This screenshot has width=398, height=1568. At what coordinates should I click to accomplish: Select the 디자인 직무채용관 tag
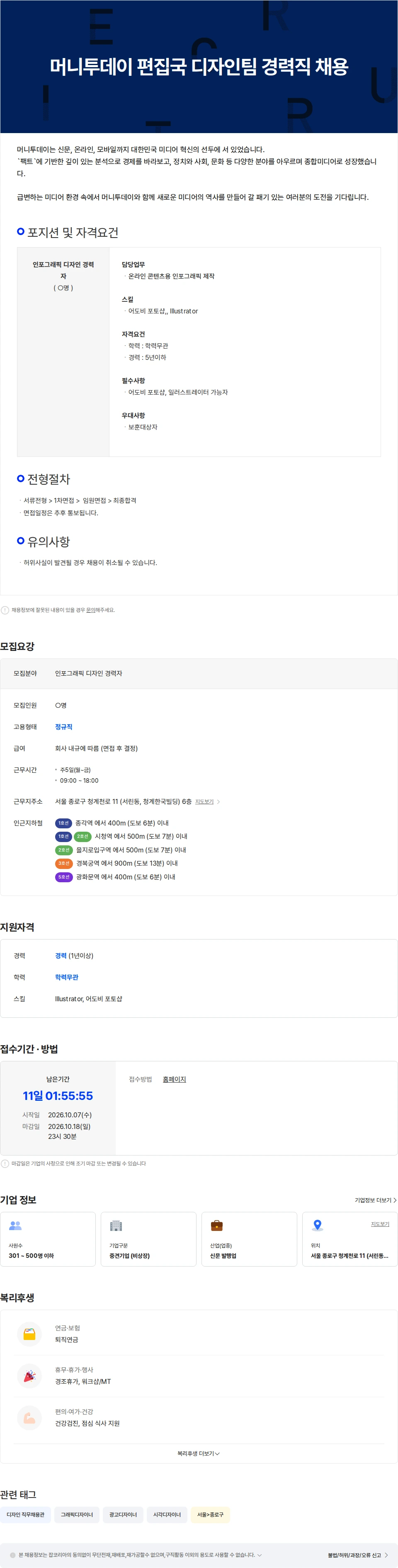pos(26,1515)
